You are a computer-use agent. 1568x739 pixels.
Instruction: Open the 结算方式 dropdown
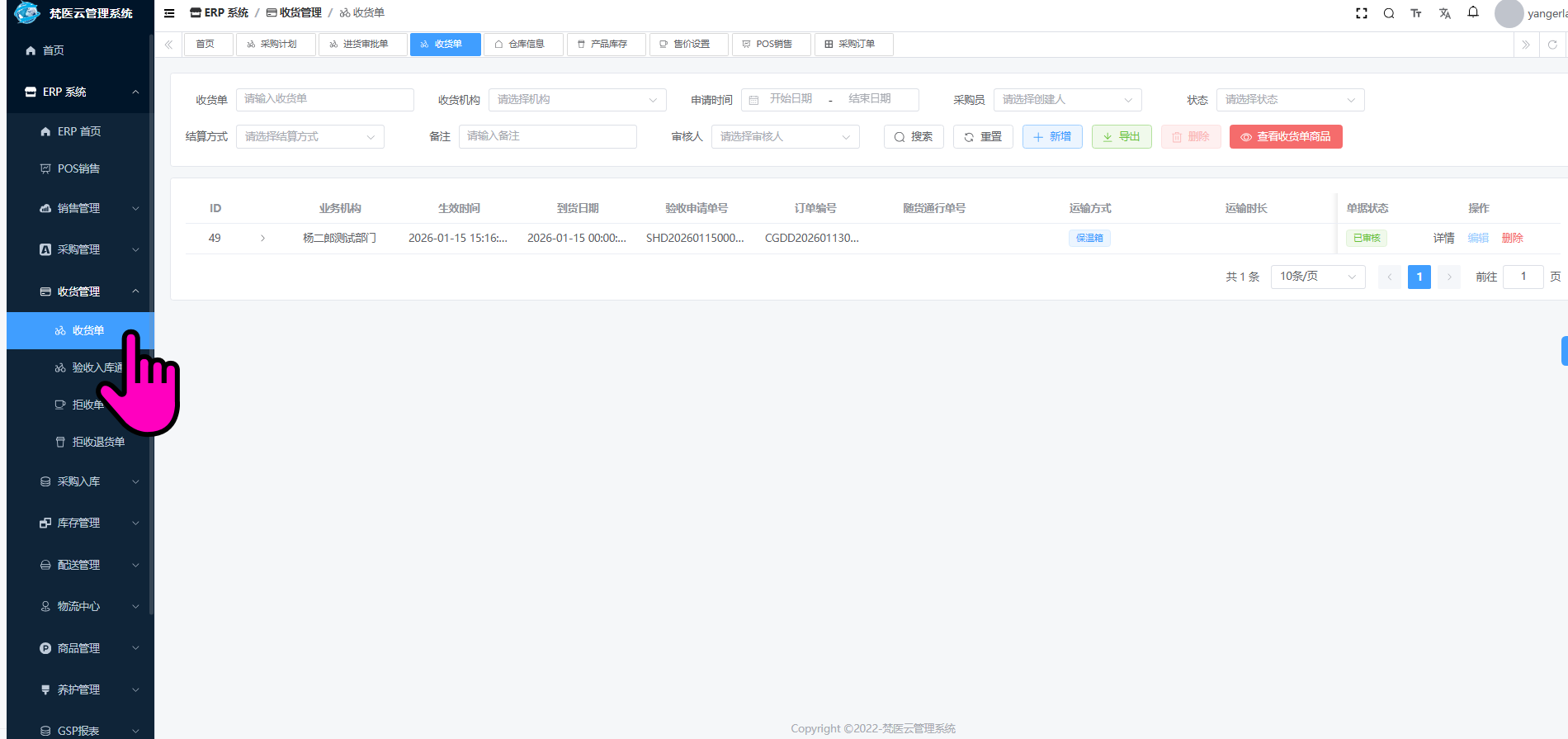[309, 137]
